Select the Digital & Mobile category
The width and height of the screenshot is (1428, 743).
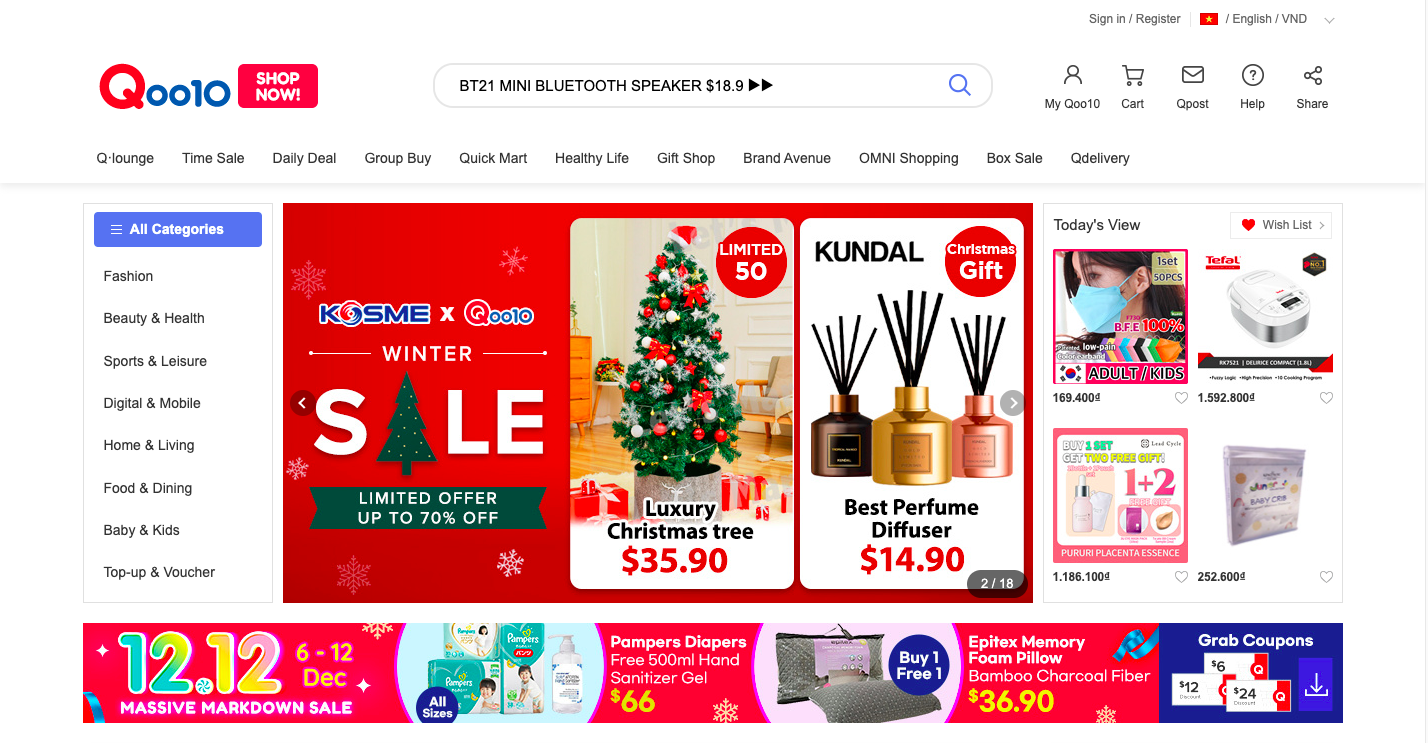click(x=152, y=403)
